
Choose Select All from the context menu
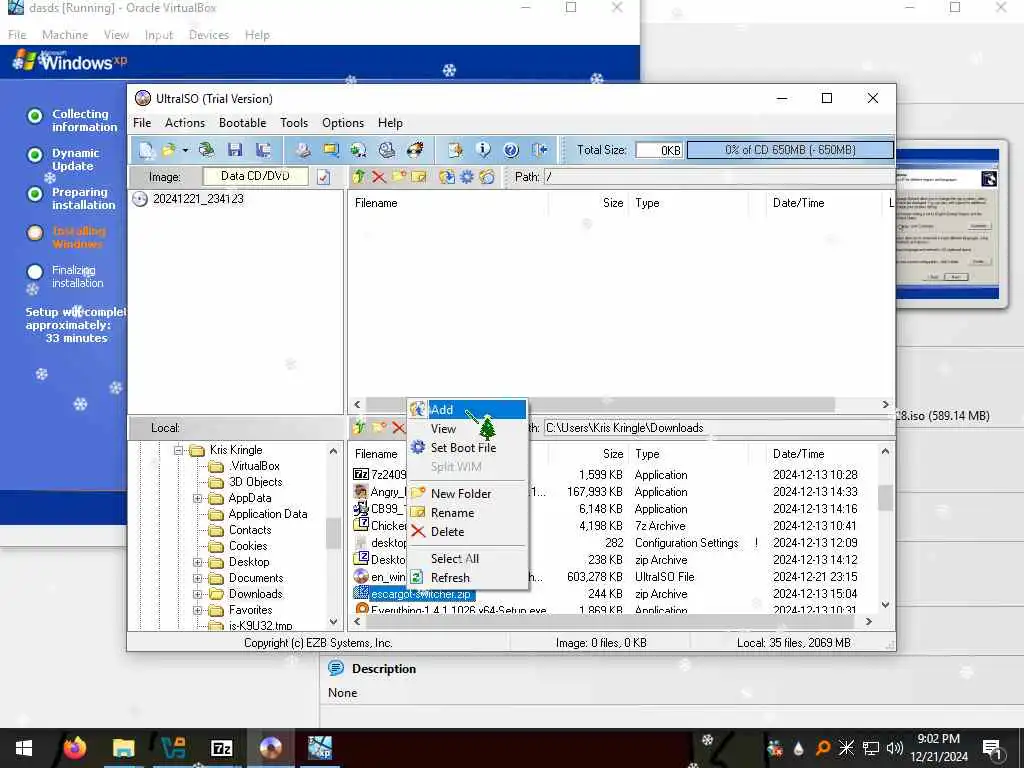(x=467, y=559)
